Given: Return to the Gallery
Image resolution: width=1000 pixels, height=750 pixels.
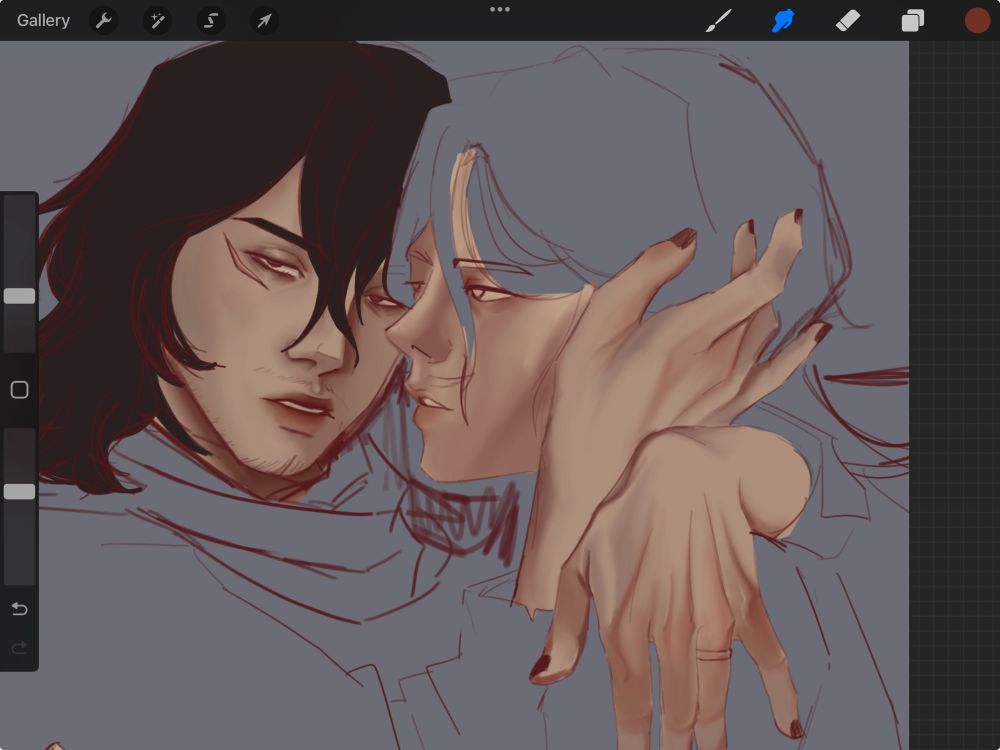Looking at the screenshot, I should coord(43,20).
